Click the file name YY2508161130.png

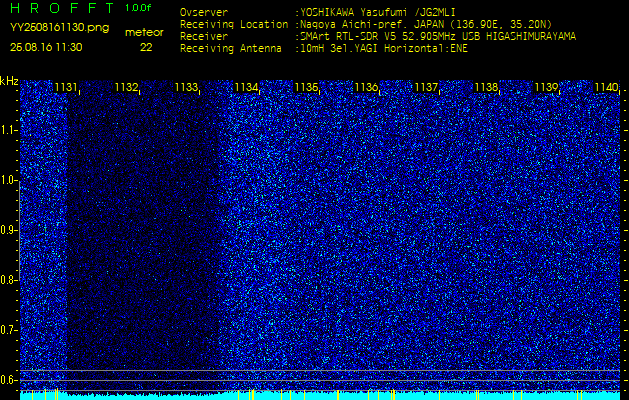[x=59, y=28]
